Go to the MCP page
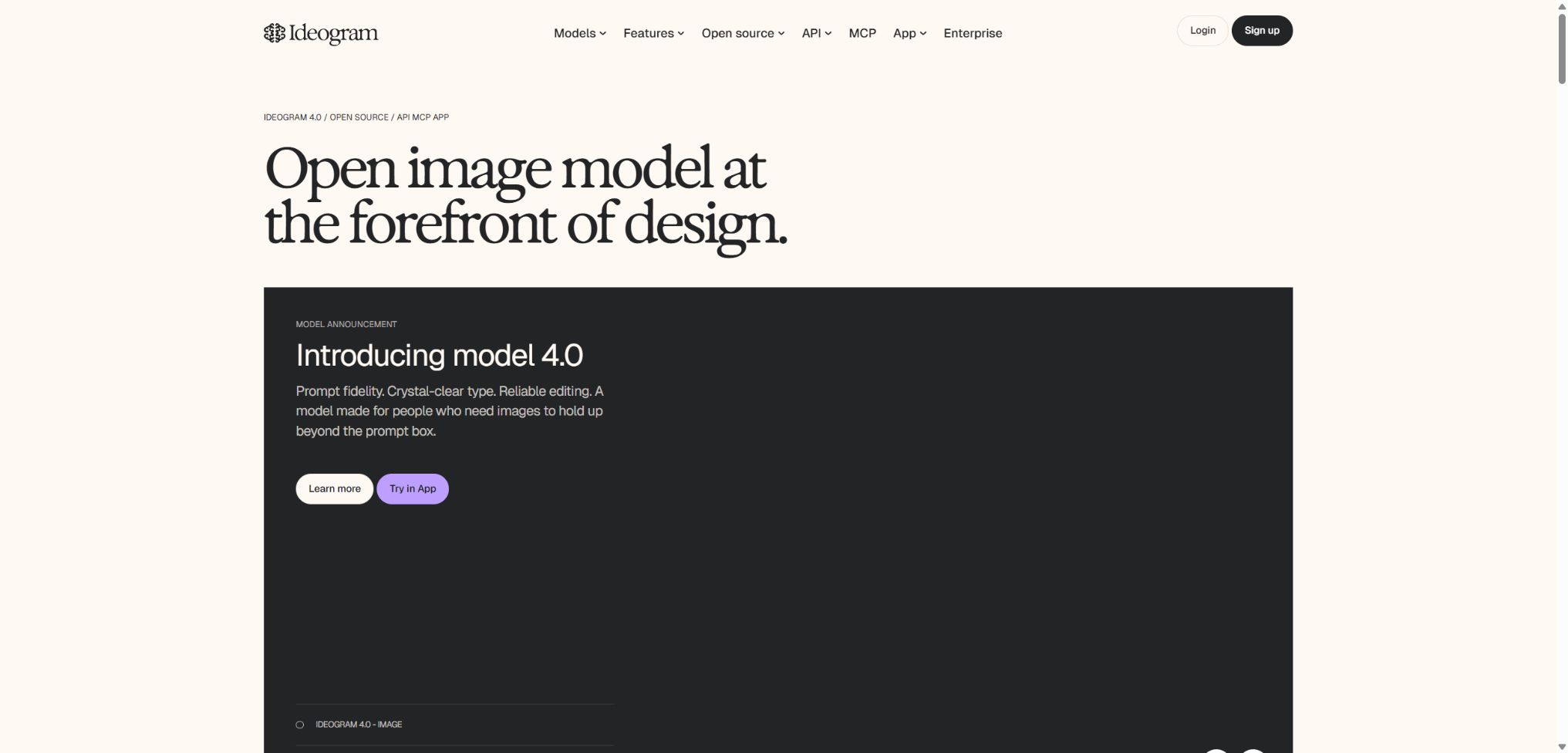This screenshot has width=1568, height=753. pos(862,33)
